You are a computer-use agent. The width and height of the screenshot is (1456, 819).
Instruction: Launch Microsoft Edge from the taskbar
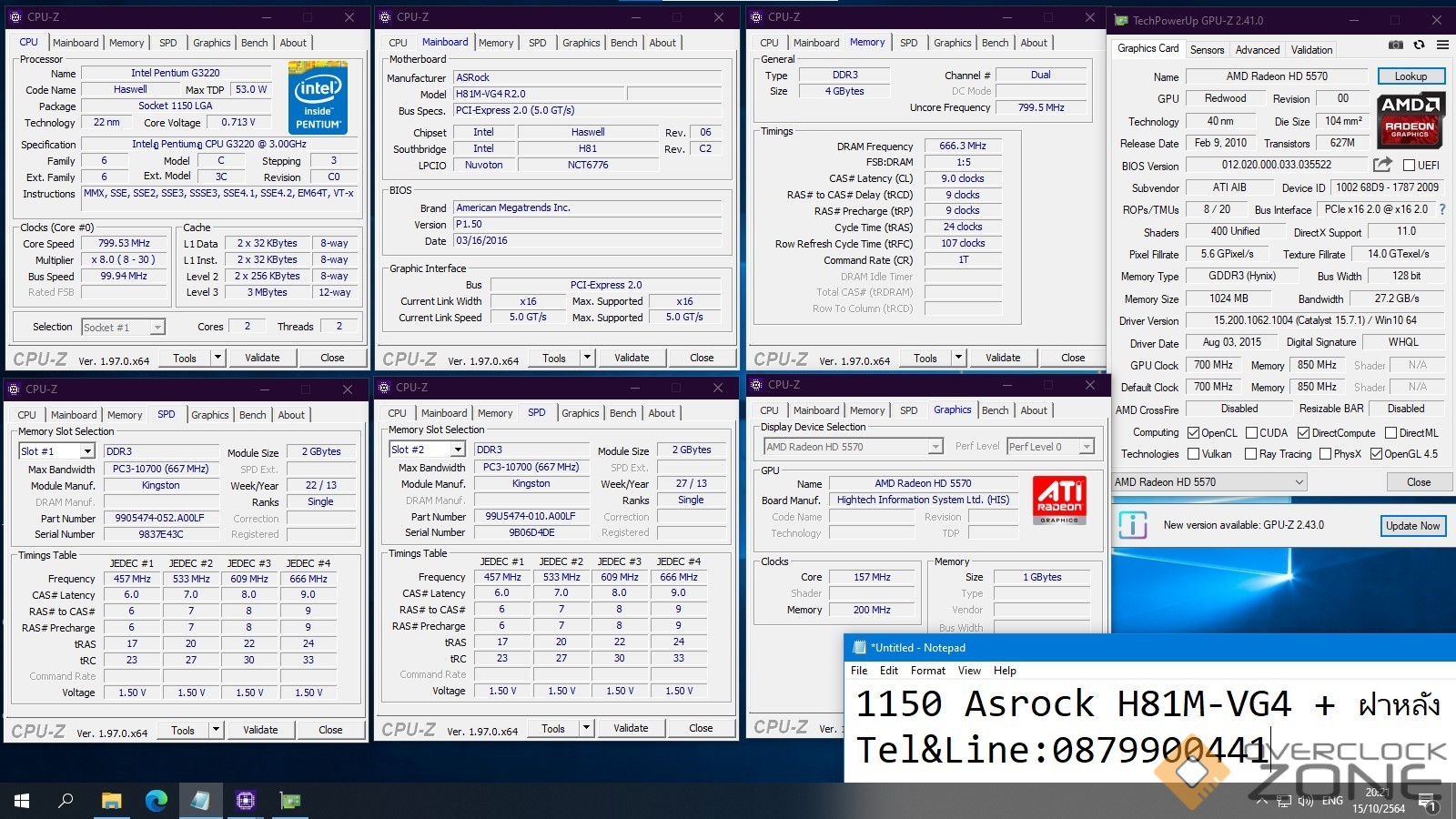157,801
